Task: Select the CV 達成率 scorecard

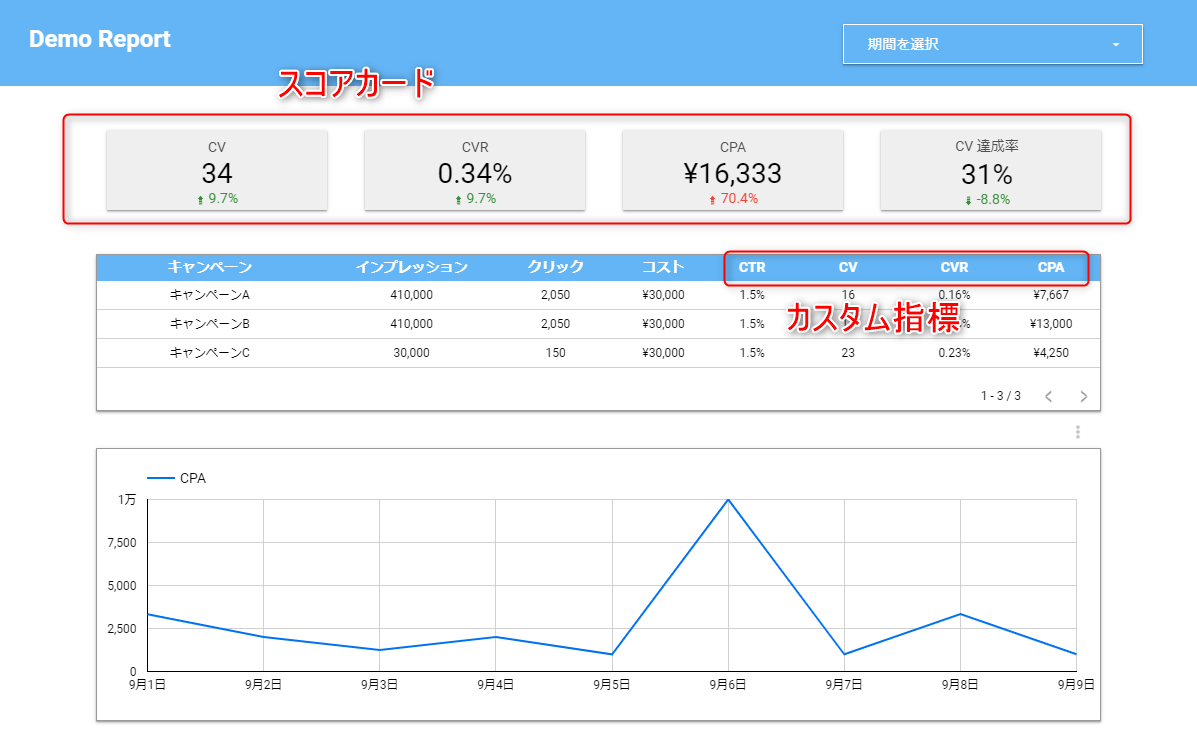Action: (991, 170)
